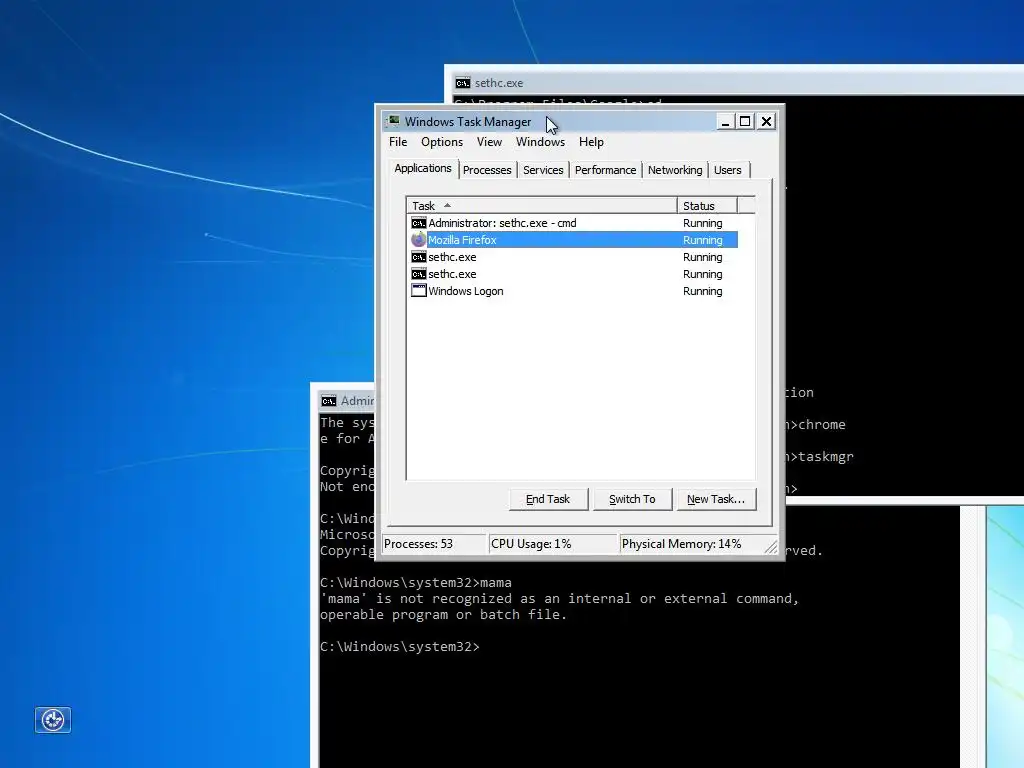Screen dimensions: 1024x768
Task: Click the sethc.exe window title text
Action: (x=499, y=83)
